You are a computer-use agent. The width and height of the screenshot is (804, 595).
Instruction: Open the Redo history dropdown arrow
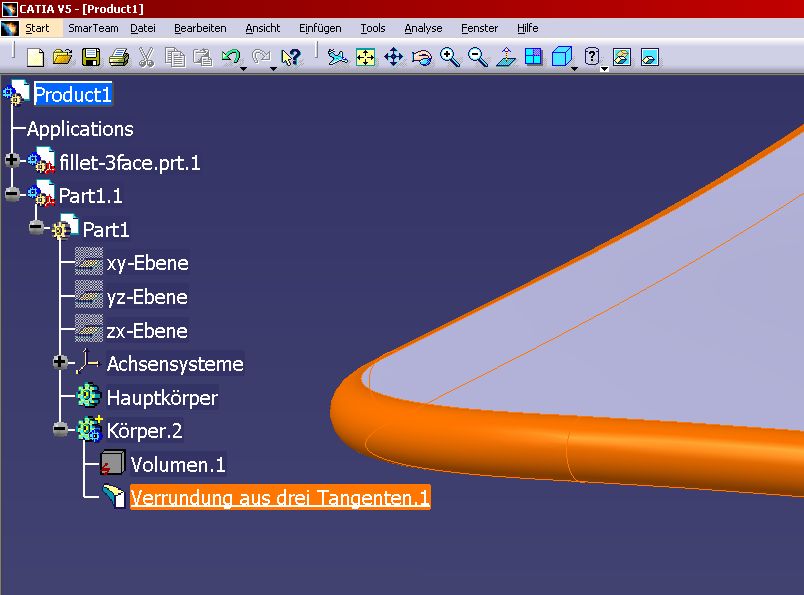click(273, 68)
